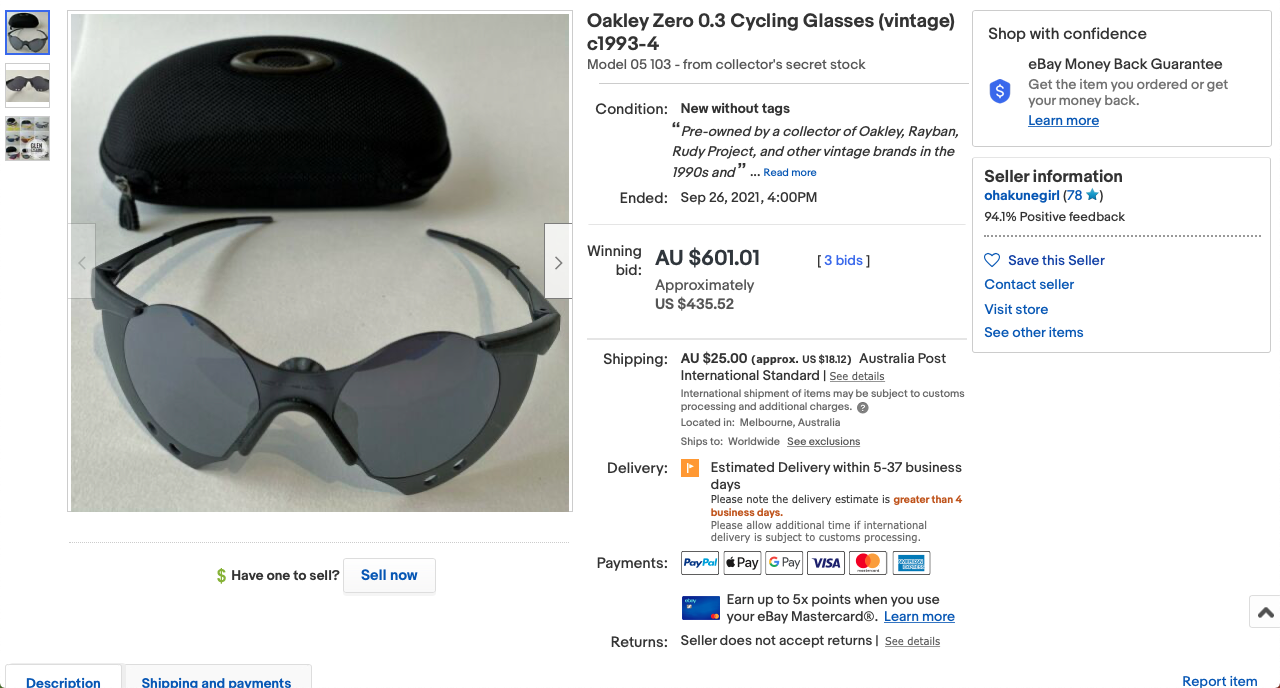1280x688 pixels.
Task: Click the Apple Pay payment icon
Action: click(742, 563)
